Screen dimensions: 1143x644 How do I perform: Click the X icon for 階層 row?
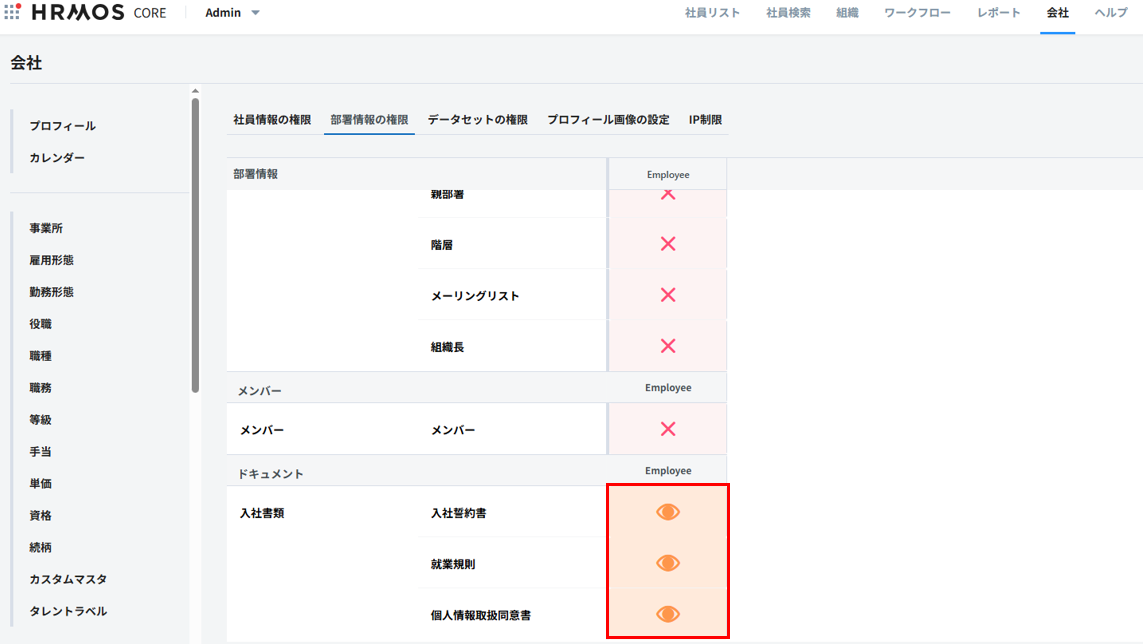[x=668, y=244]
